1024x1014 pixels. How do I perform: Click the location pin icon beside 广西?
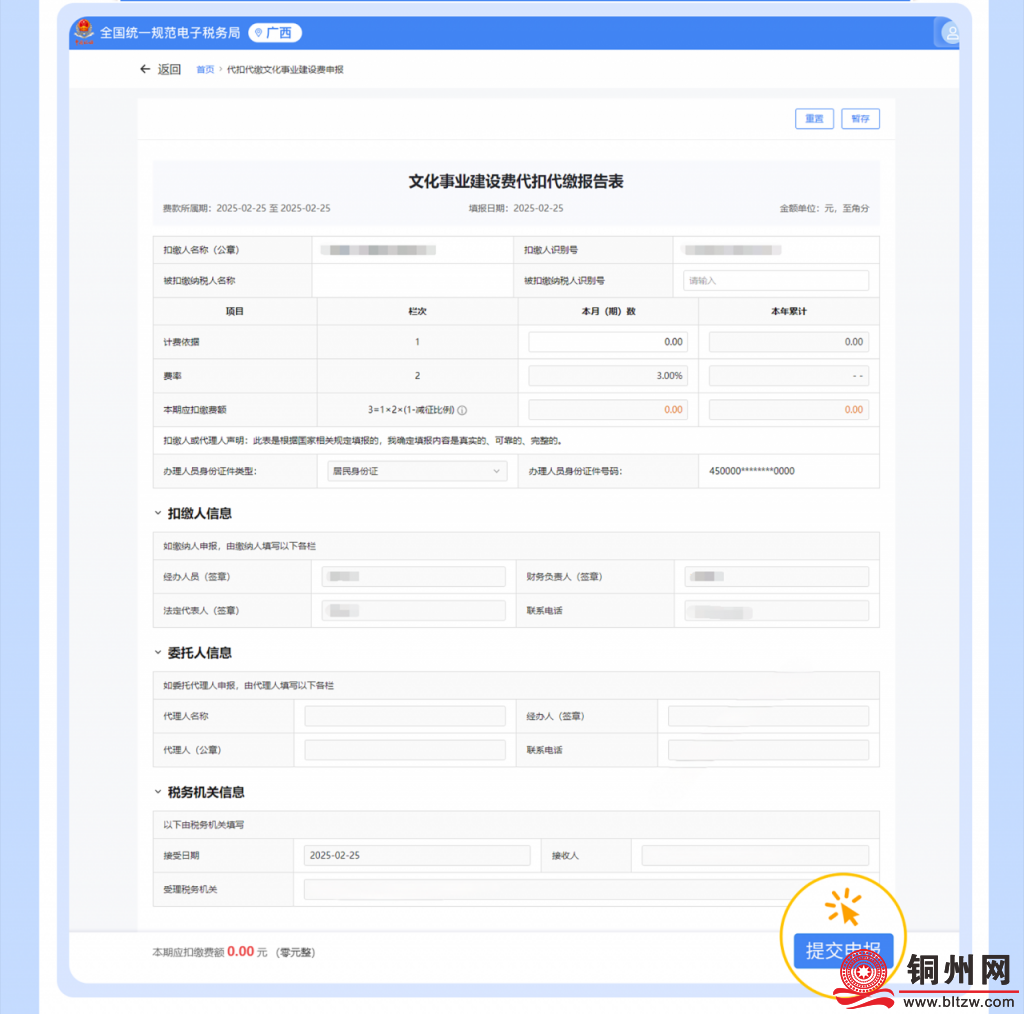259,33
